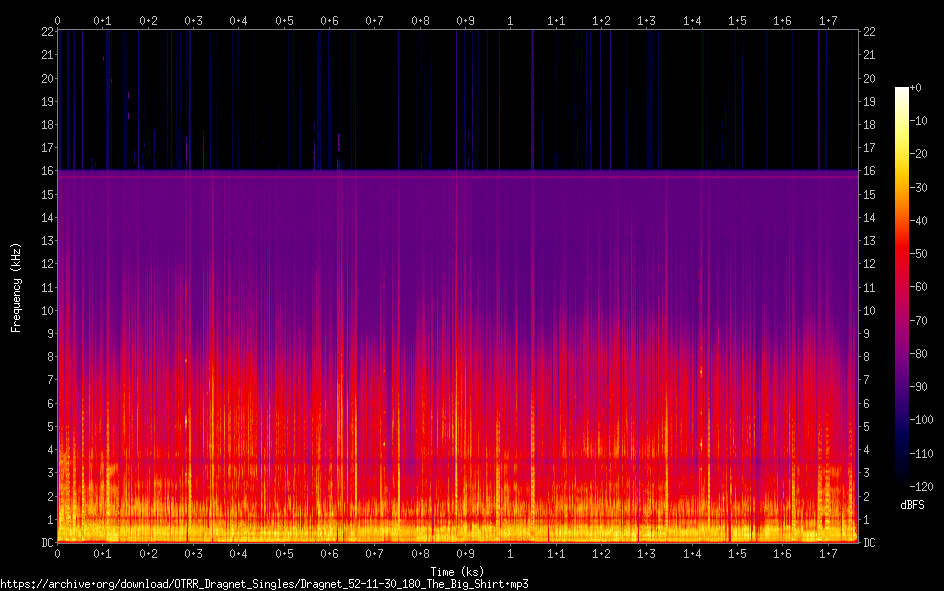Click the "1.2" time tick on the top axis

coord(602,20)
